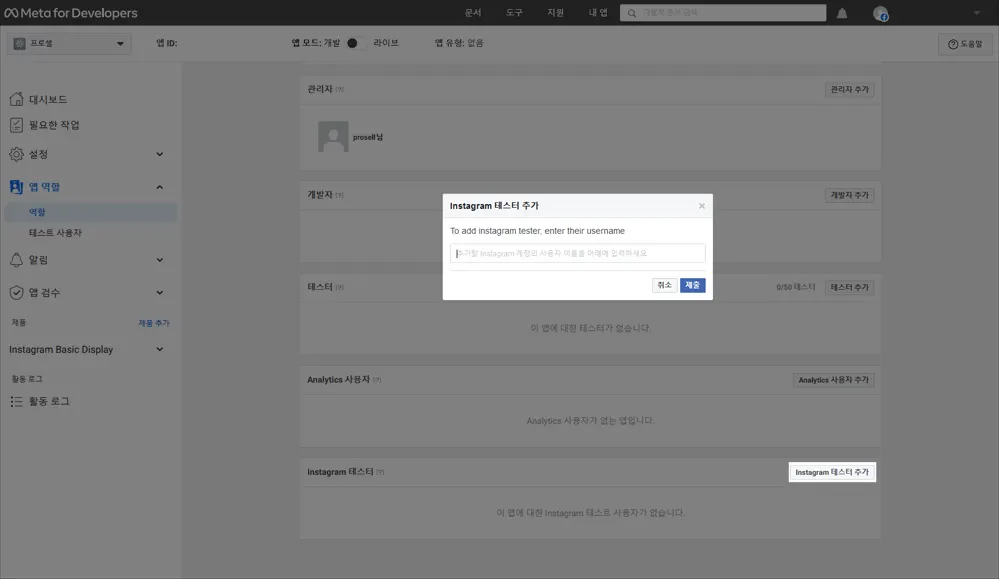999x579 pixels.
Task: Toggle the app mode switch to 라이브
Action: click(x=356, y=43)
